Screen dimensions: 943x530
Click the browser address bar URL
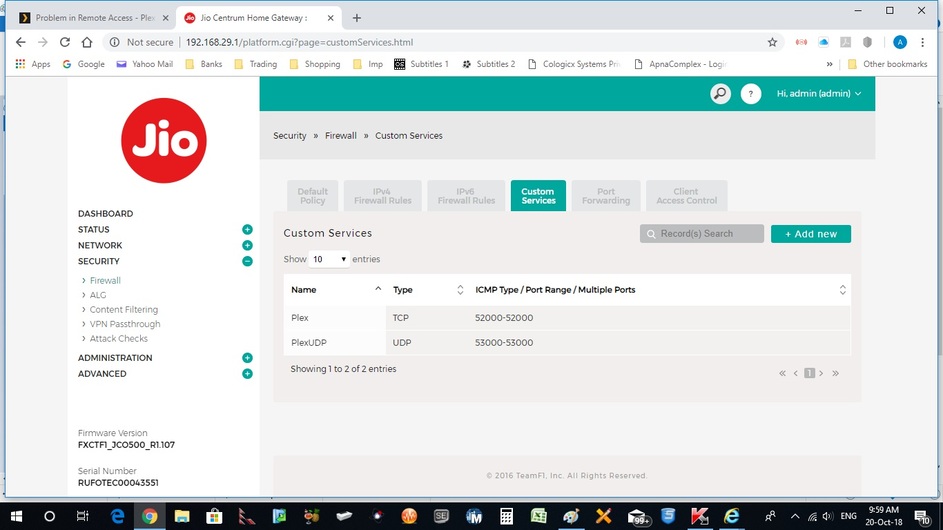(x=299, y=42)
